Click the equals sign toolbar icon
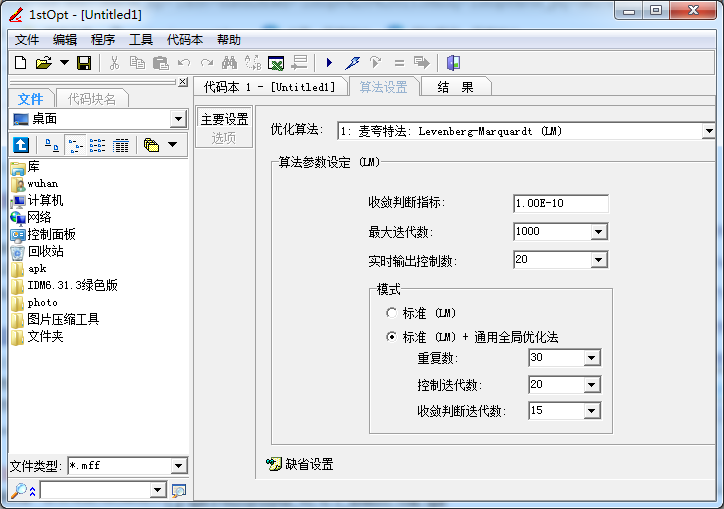The width and height of the screenshot is (724, 509). (399, 63)
